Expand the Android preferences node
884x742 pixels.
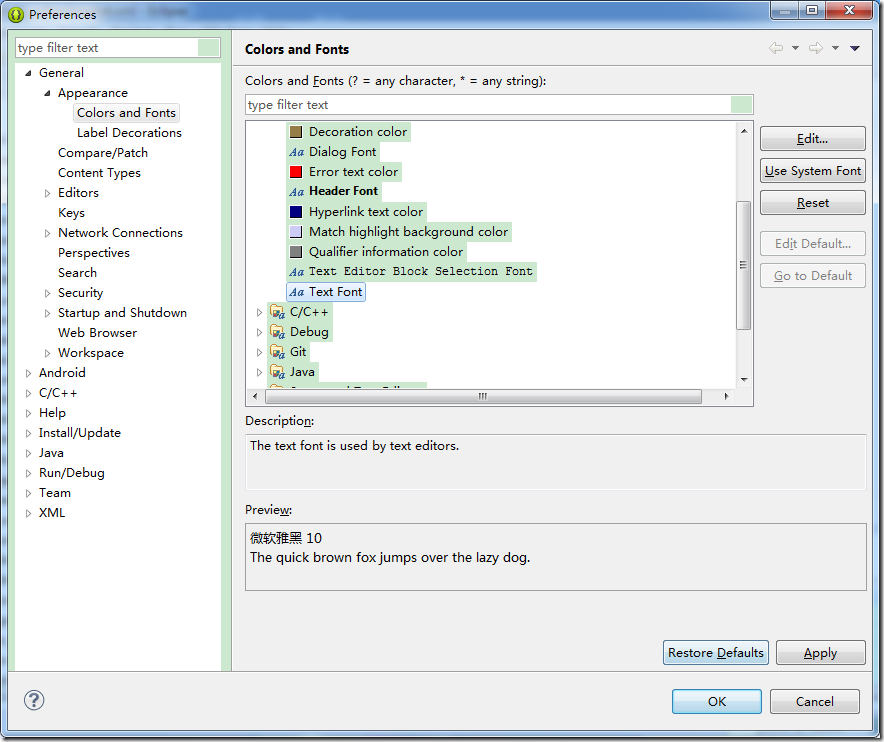coord(28,373)
